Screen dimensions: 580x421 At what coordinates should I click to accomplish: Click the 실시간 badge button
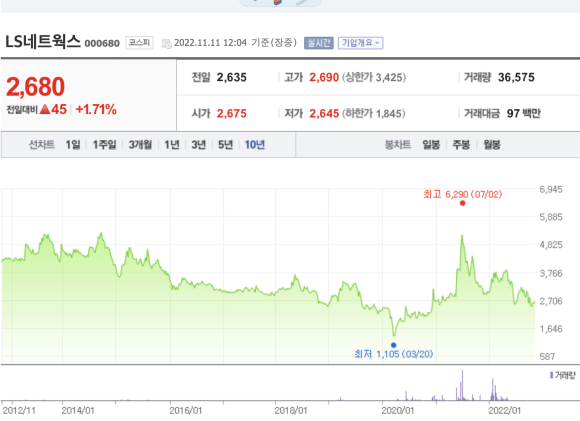point(318,43)
